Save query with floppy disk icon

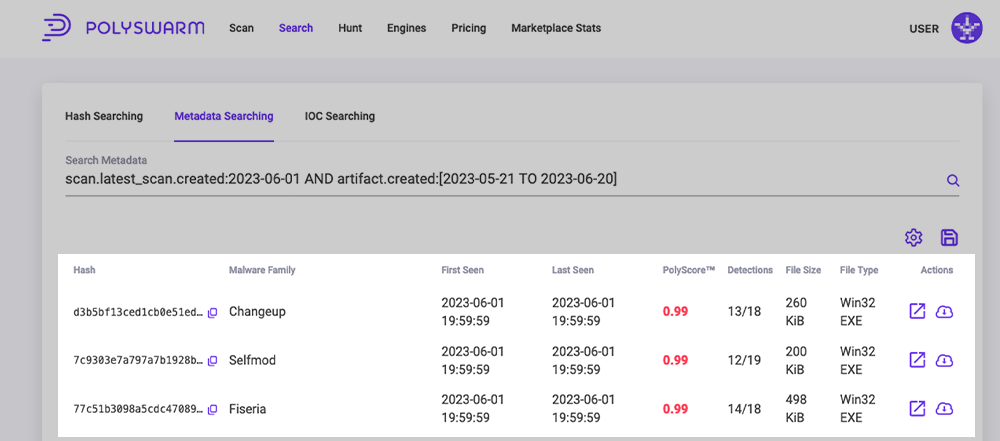point(950,238)
